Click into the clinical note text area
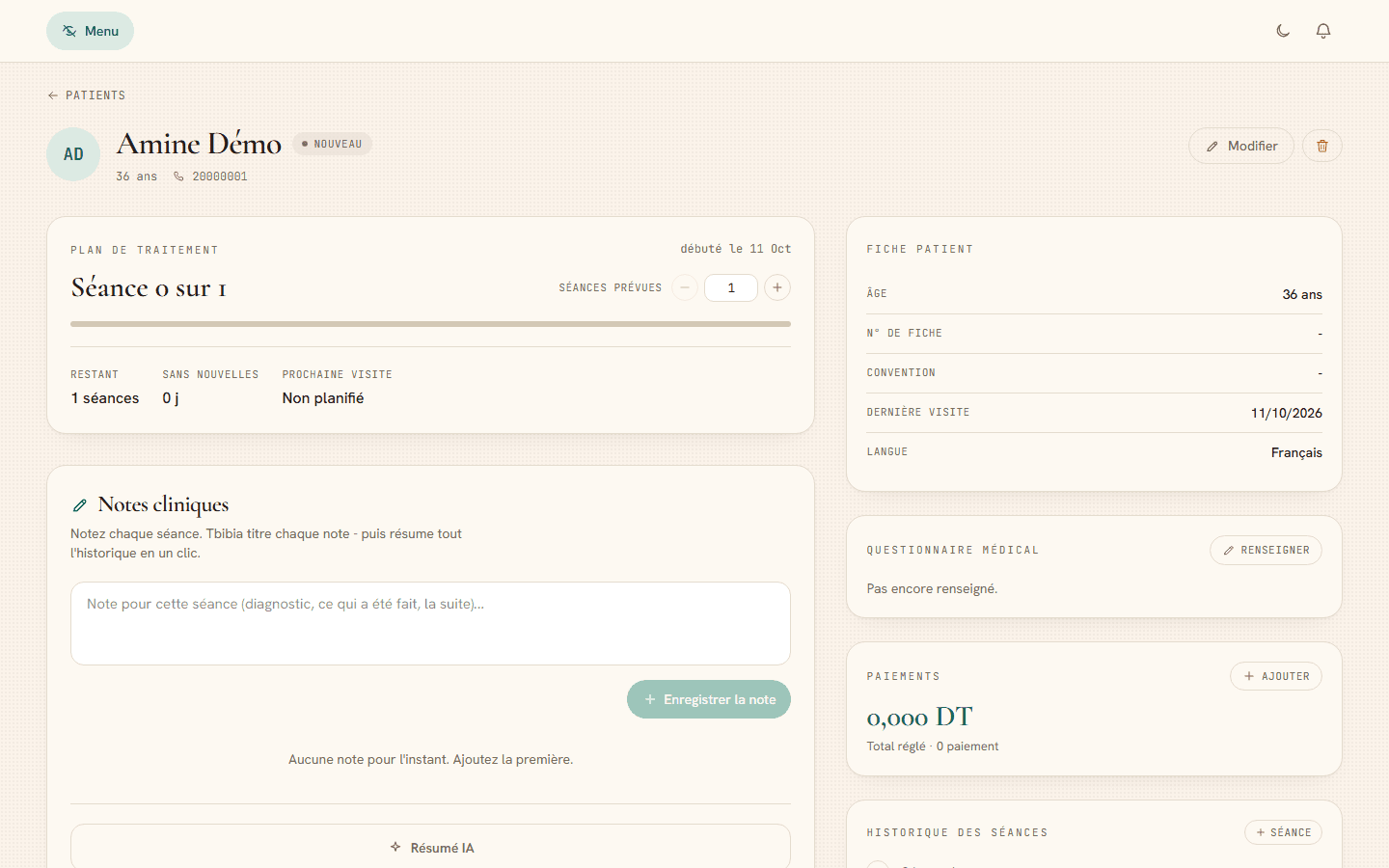Screen dimensions: 1389x868 click(x=430, y=623)
